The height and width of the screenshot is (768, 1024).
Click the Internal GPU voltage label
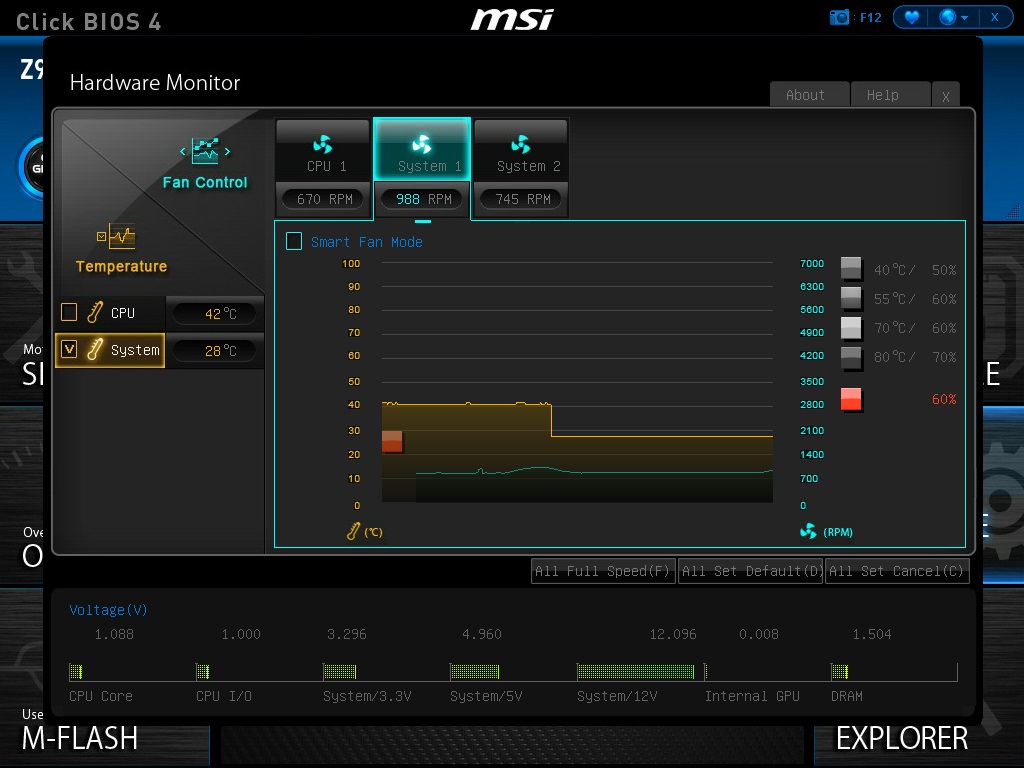click(752, 696)
